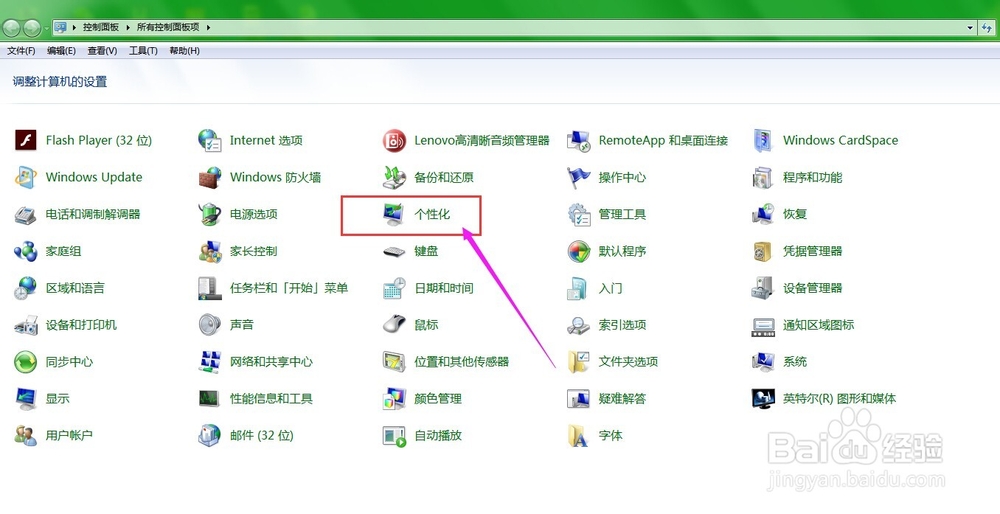
Task: Open the 显示 monitor icon
Action: click(26, 399)
